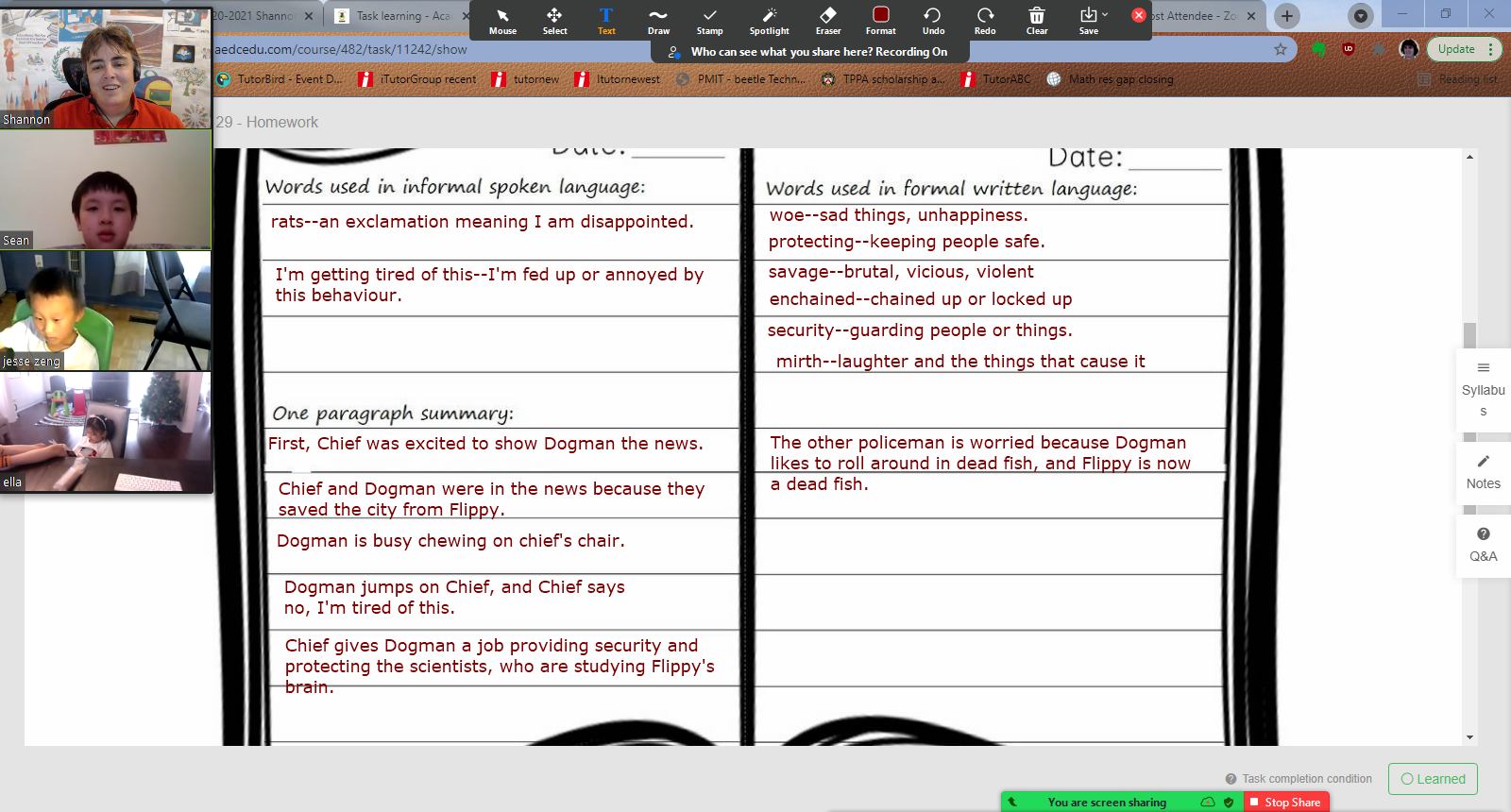This screenshot has height=812, width=1511.
Task: Click text 'Dogman is busy chewing on chief's chair.'
Action: click(450, 541)
